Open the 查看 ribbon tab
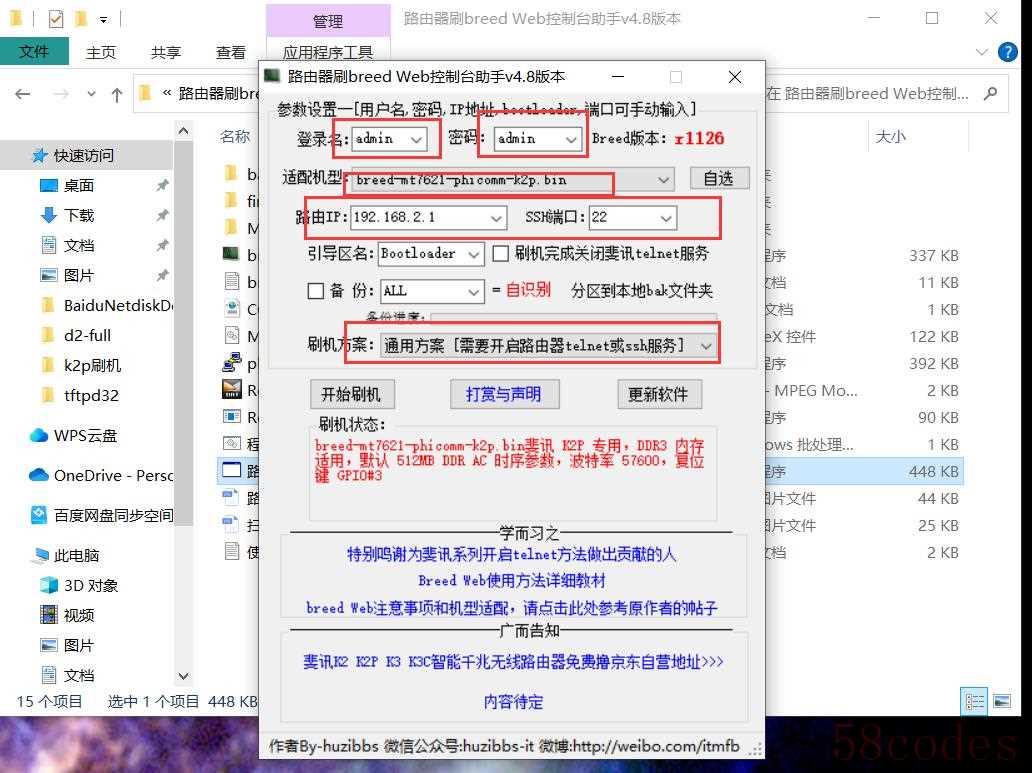The width and height of the screenshot is (1032, 773). [x=230, y=52]
